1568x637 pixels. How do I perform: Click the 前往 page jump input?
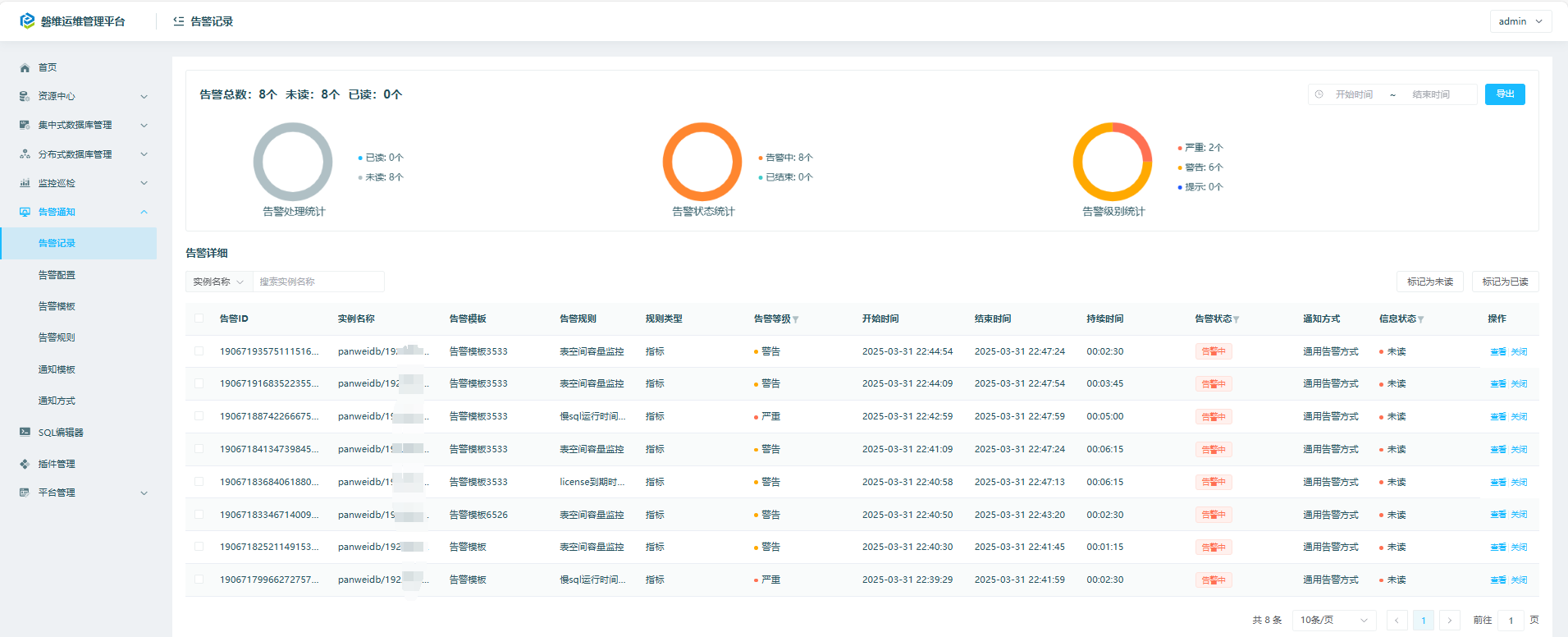pyautogui.click(x=1511, y=621)
